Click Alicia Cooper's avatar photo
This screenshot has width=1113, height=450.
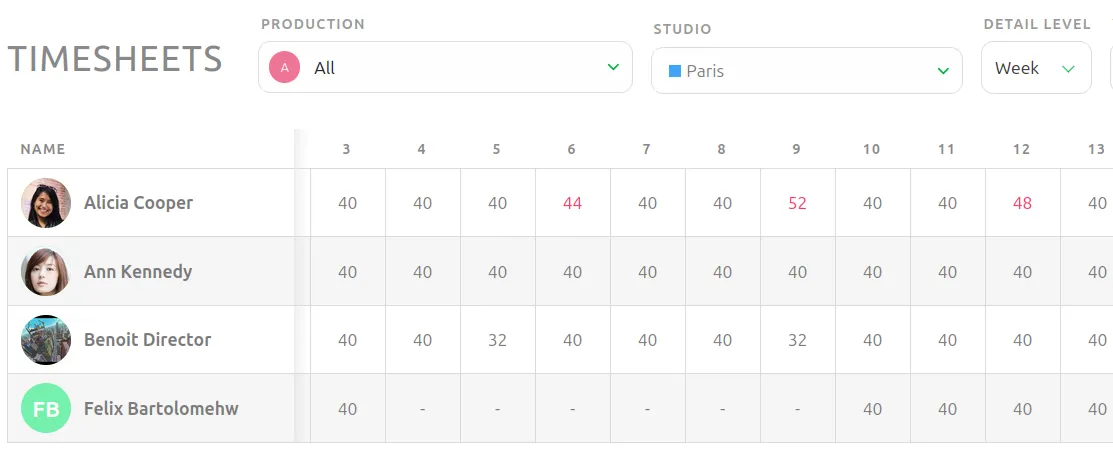pyautogui.click(x=46, y=202)
